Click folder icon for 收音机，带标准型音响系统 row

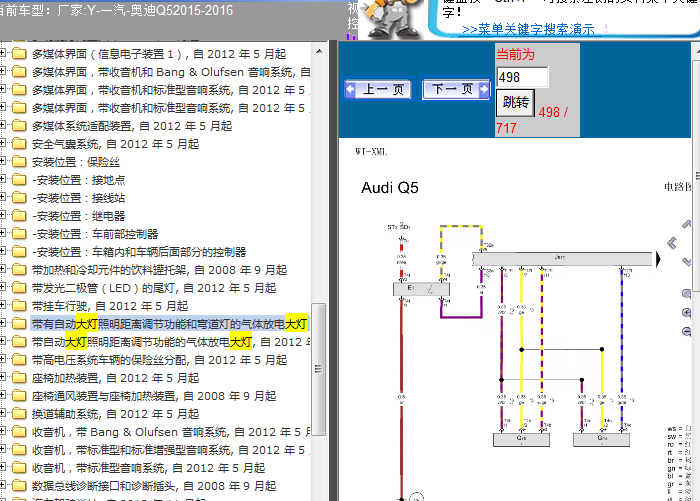click(19, 468)
